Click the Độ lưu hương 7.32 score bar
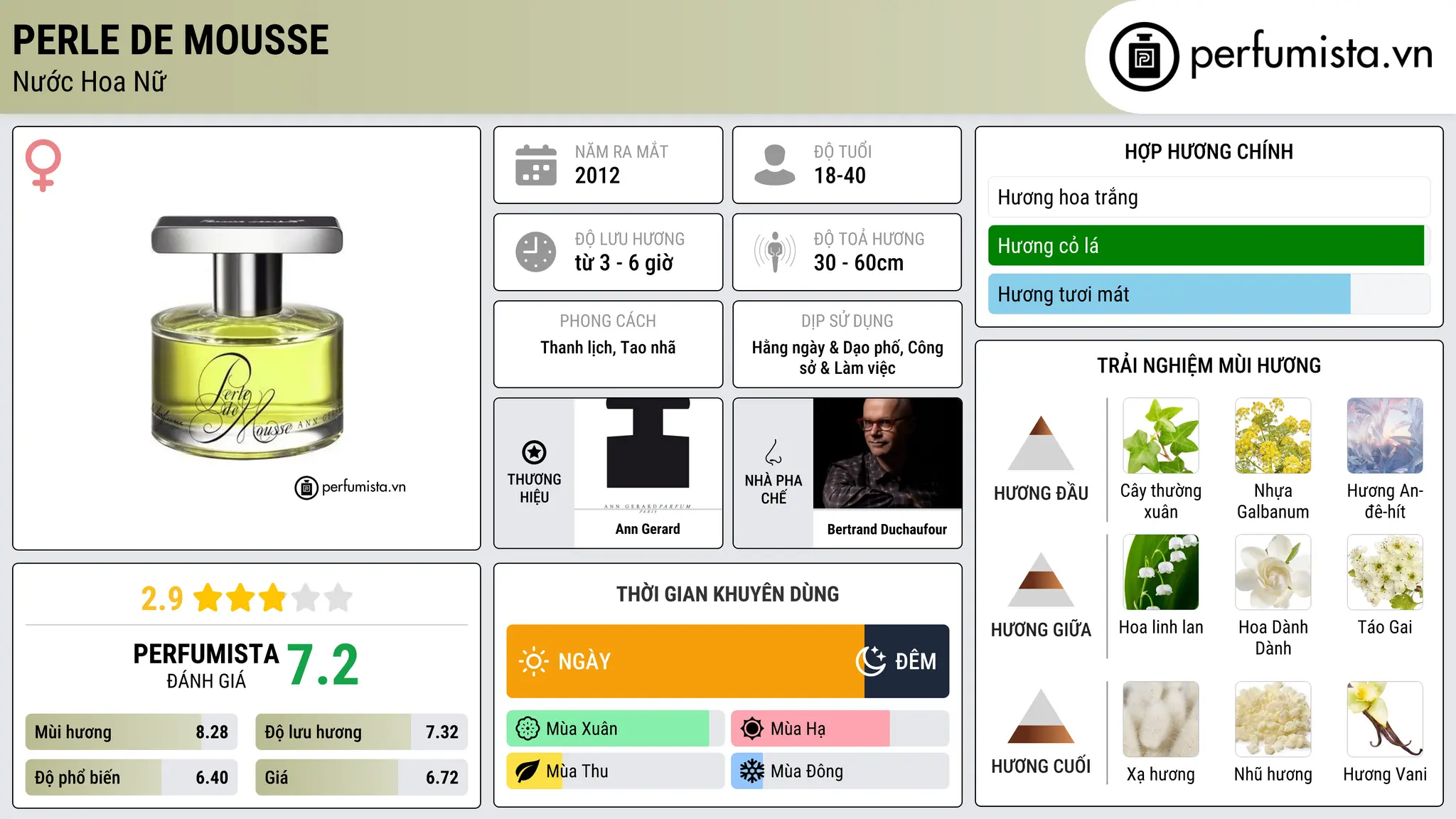 [x=362, y=732]
